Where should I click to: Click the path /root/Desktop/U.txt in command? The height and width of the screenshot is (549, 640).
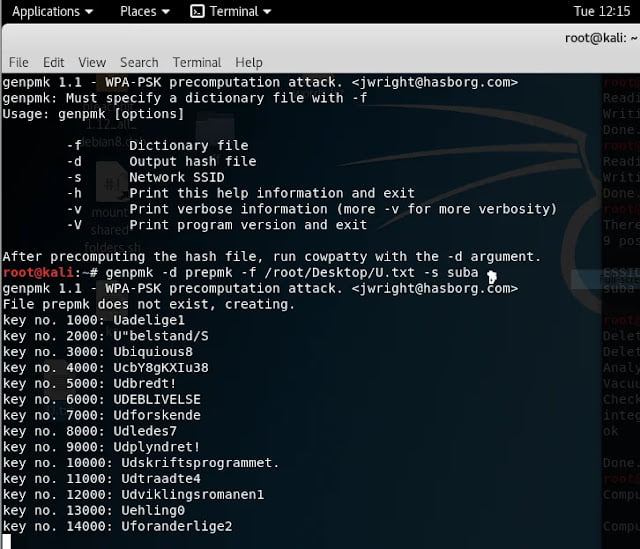coord(340,272)
